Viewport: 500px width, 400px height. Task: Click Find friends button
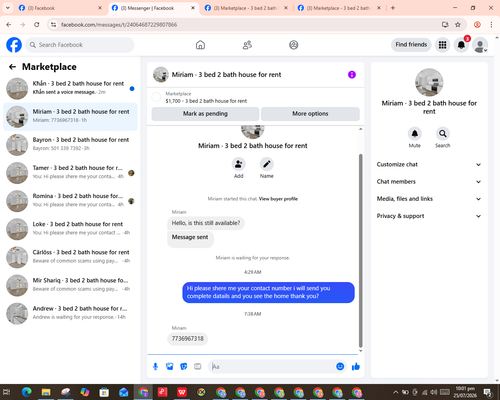[411, 45]
